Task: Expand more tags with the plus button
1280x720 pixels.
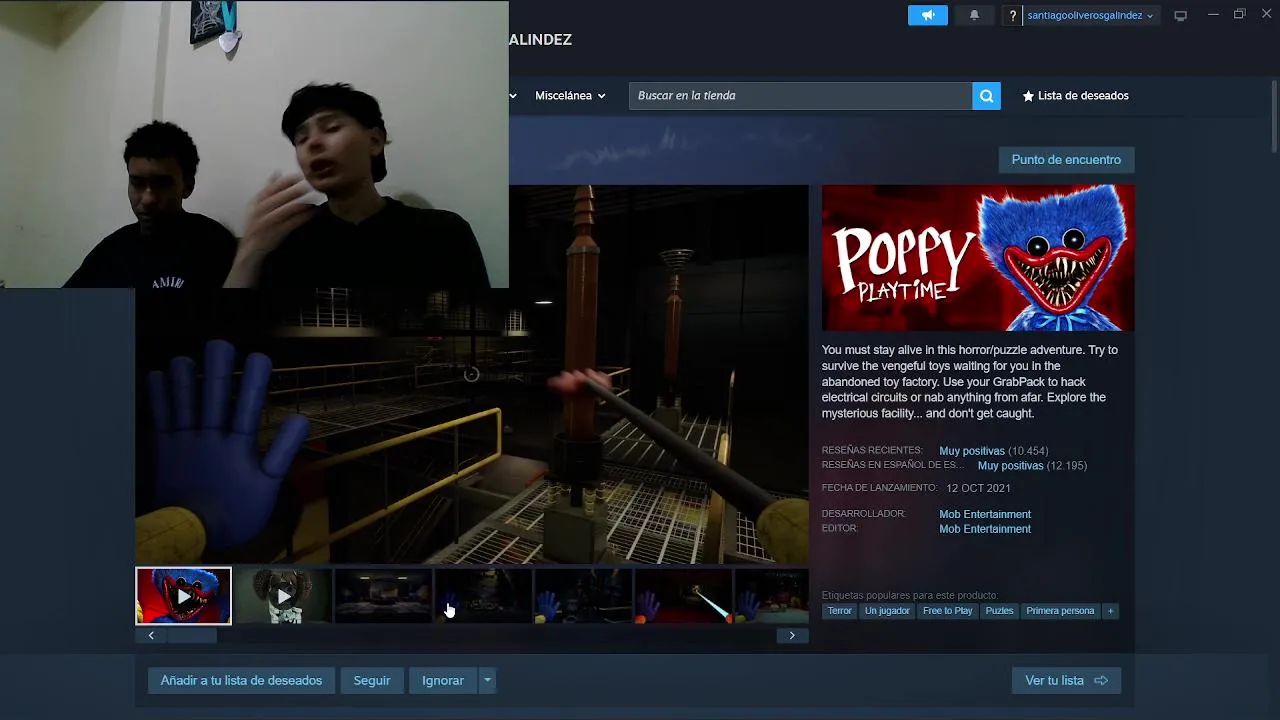Action: click(x=1110, y=611)
